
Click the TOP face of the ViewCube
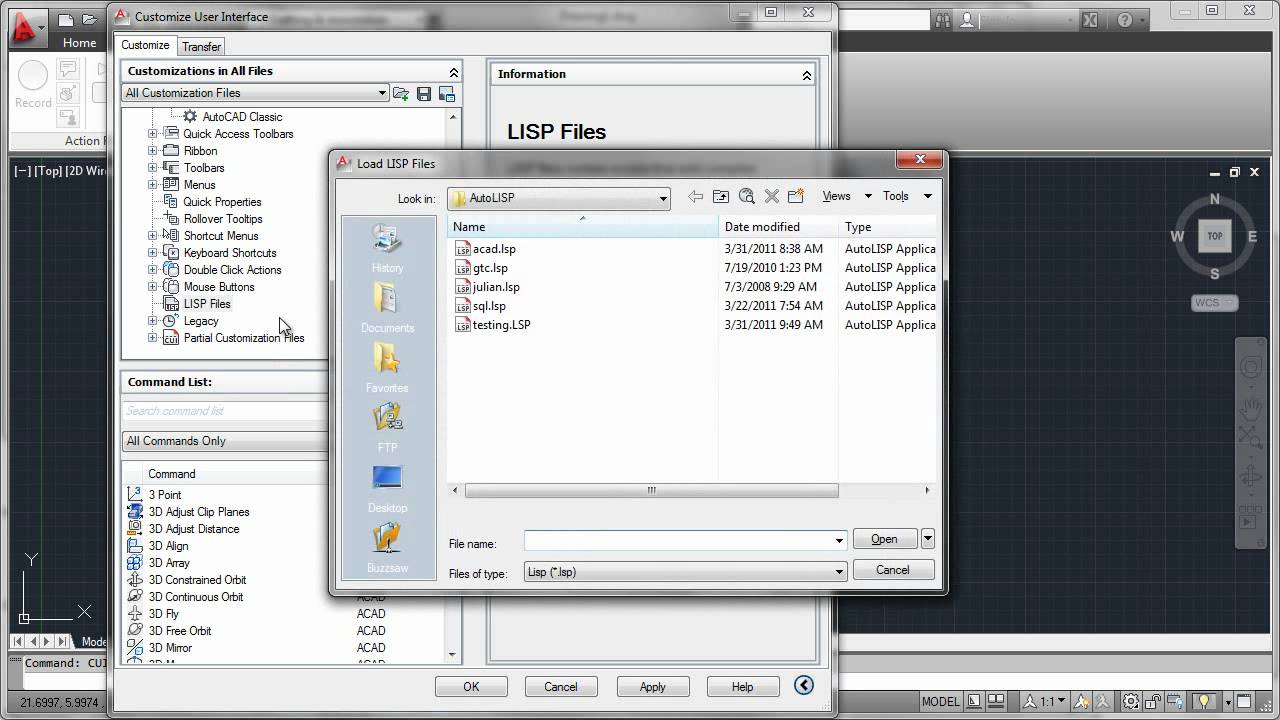point(1215,237)
